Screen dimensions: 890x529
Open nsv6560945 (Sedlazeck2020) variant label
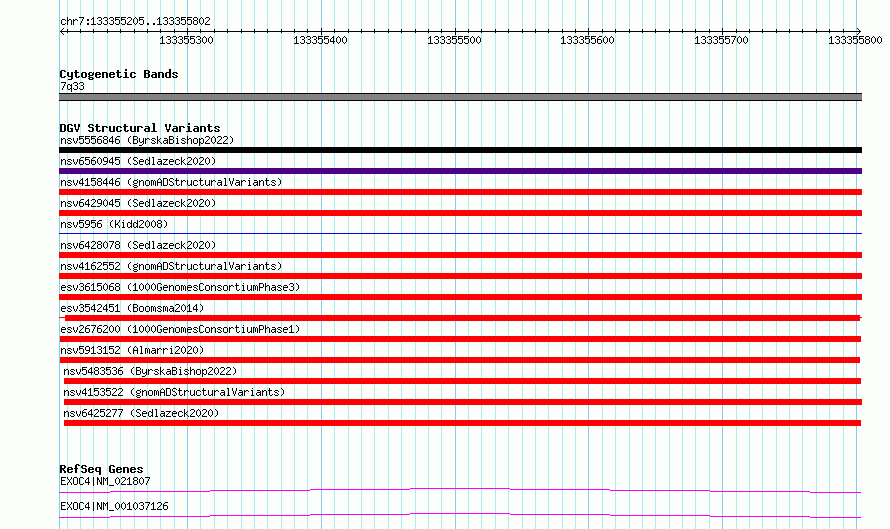pos(138,161)
